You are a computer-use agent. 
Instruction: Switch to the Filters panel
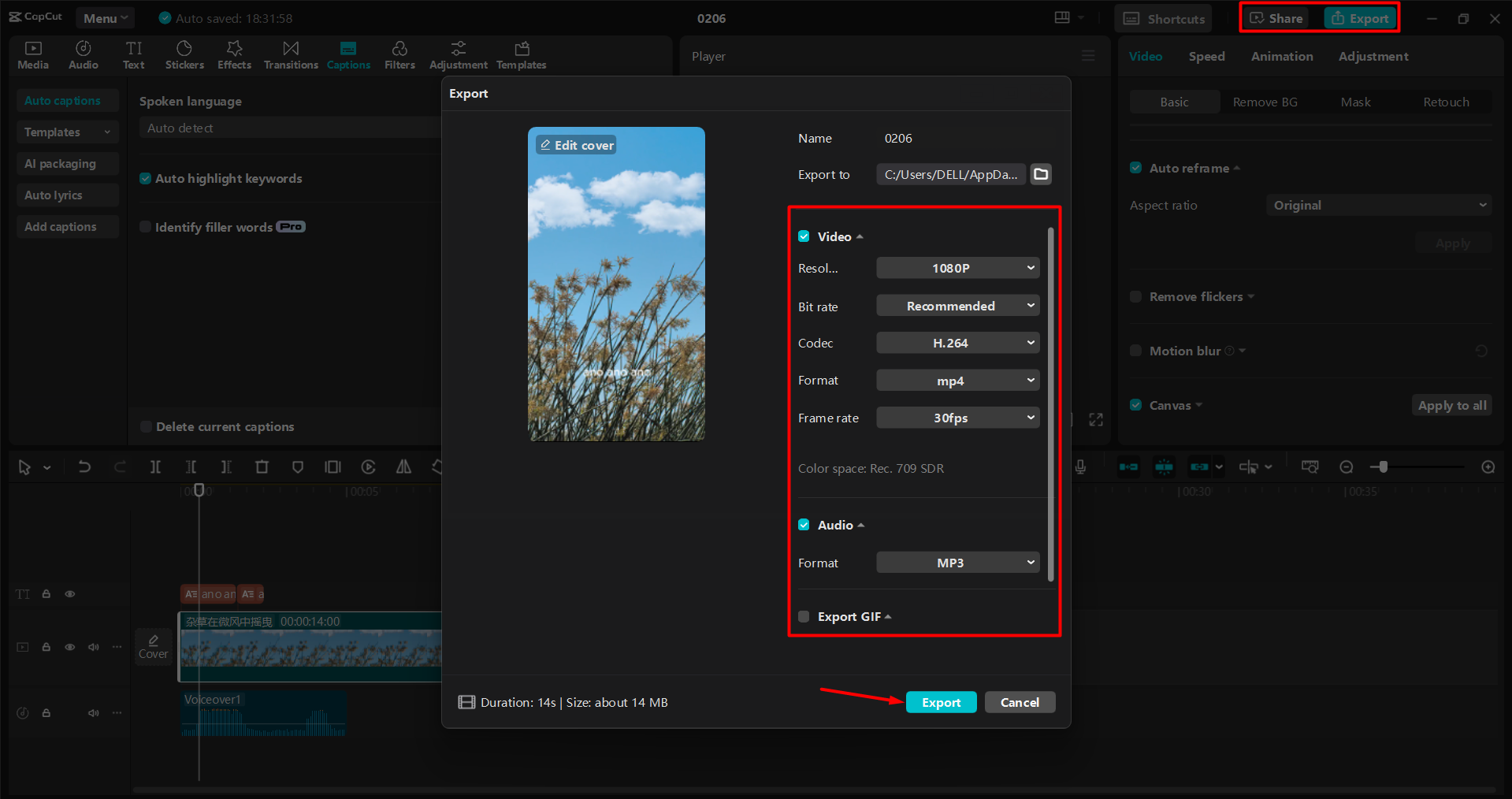click(x=399, y=54)
